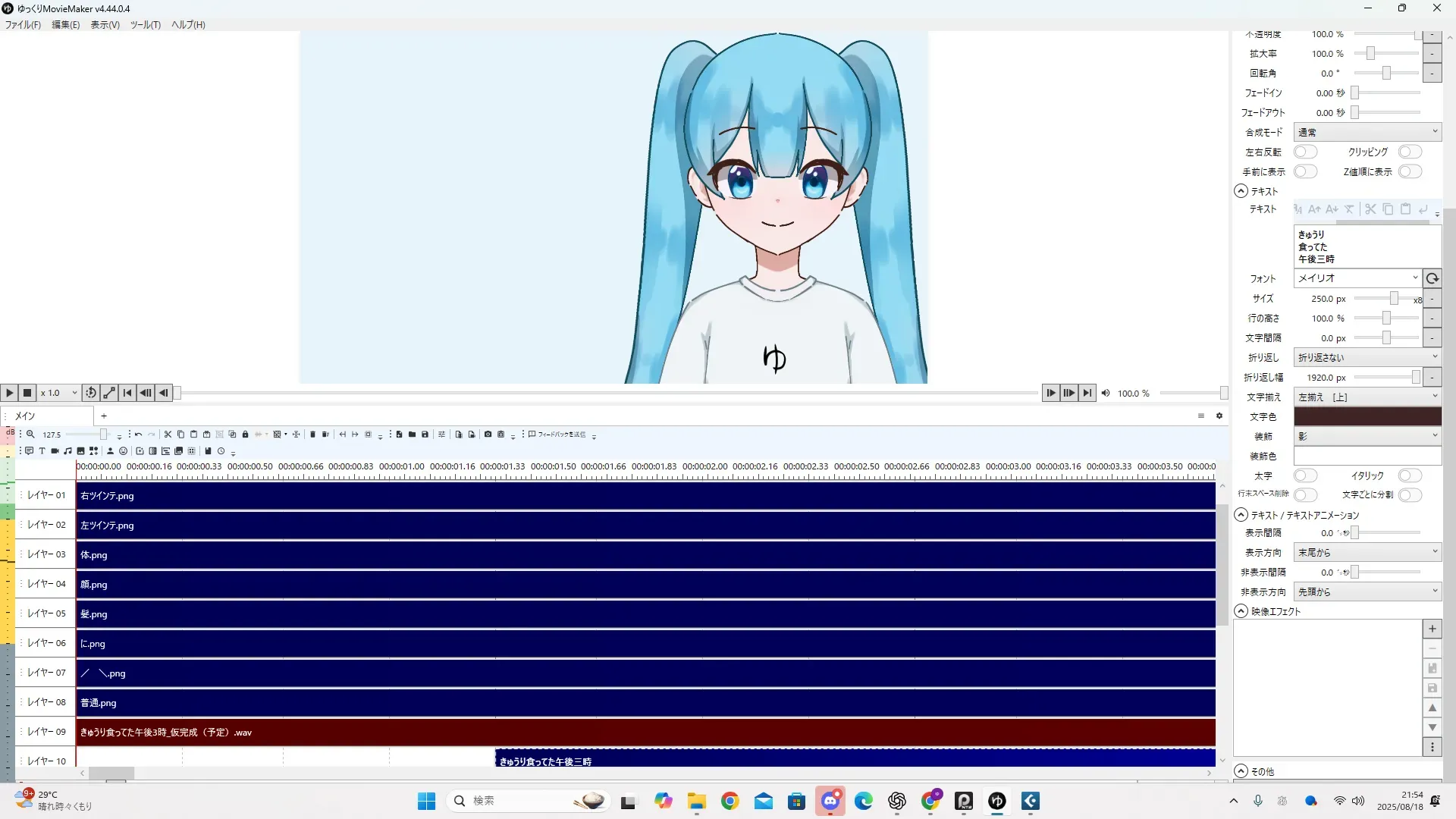Turn on the 太字 bold toggle
The height and width of the screenshot is (819, 1456).
(1305, 475)
